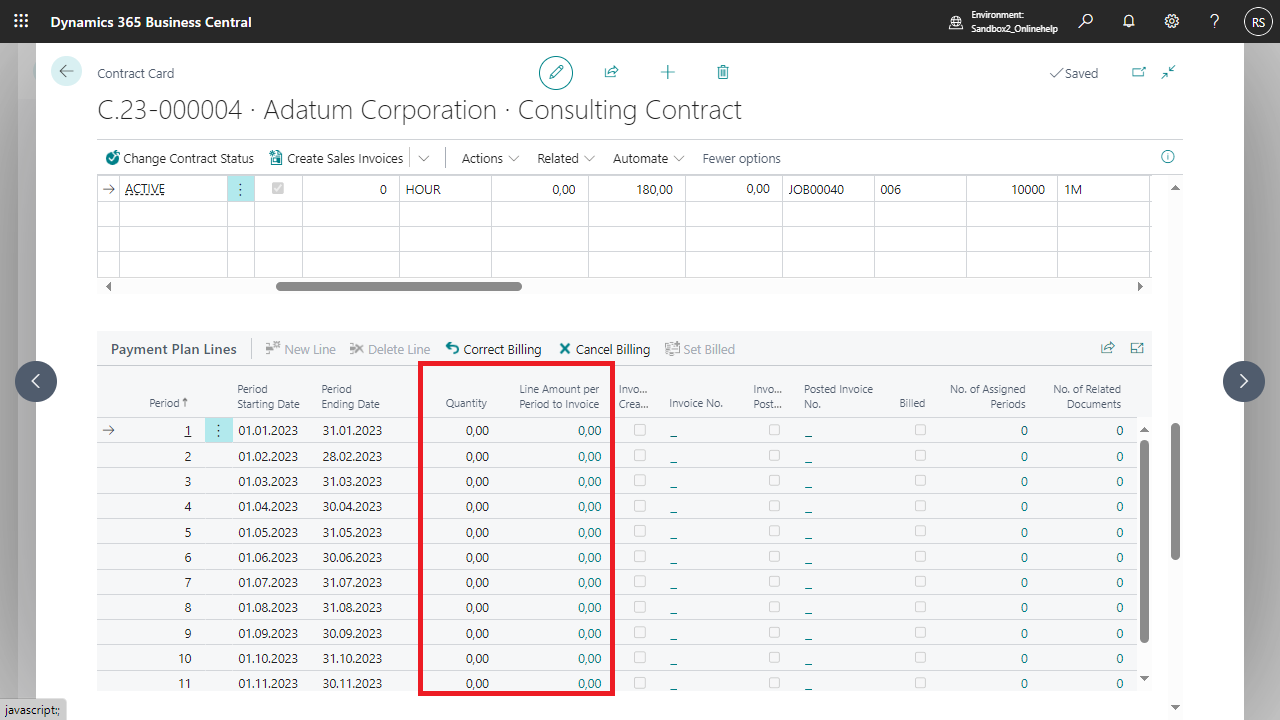Collapse the page with the shrink arrows icon
Image resolution: width=1280 pixels, height=720 pixels.
(x=1169, y=72)
